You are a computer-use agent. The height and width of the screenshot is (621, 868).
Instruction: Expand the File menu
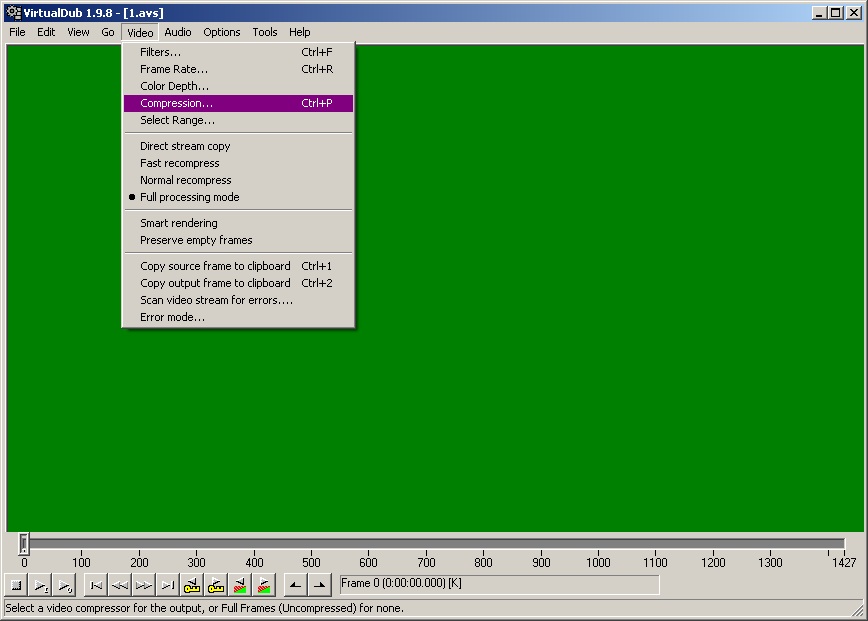coord(17,32)
